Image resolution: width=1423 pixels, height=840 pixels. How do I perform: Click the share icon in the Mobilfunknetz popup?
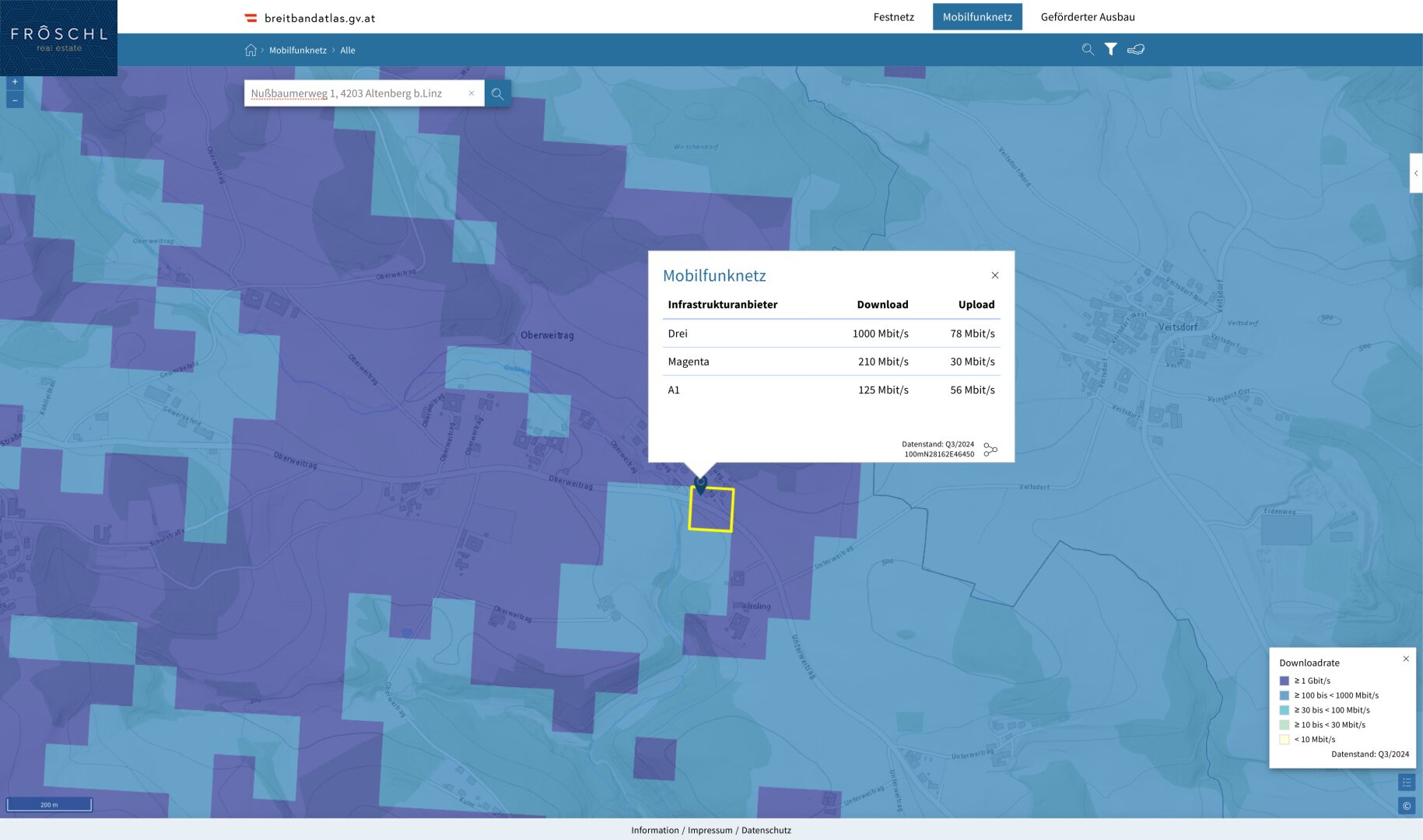pyautogui.click(x=990, y=450)
